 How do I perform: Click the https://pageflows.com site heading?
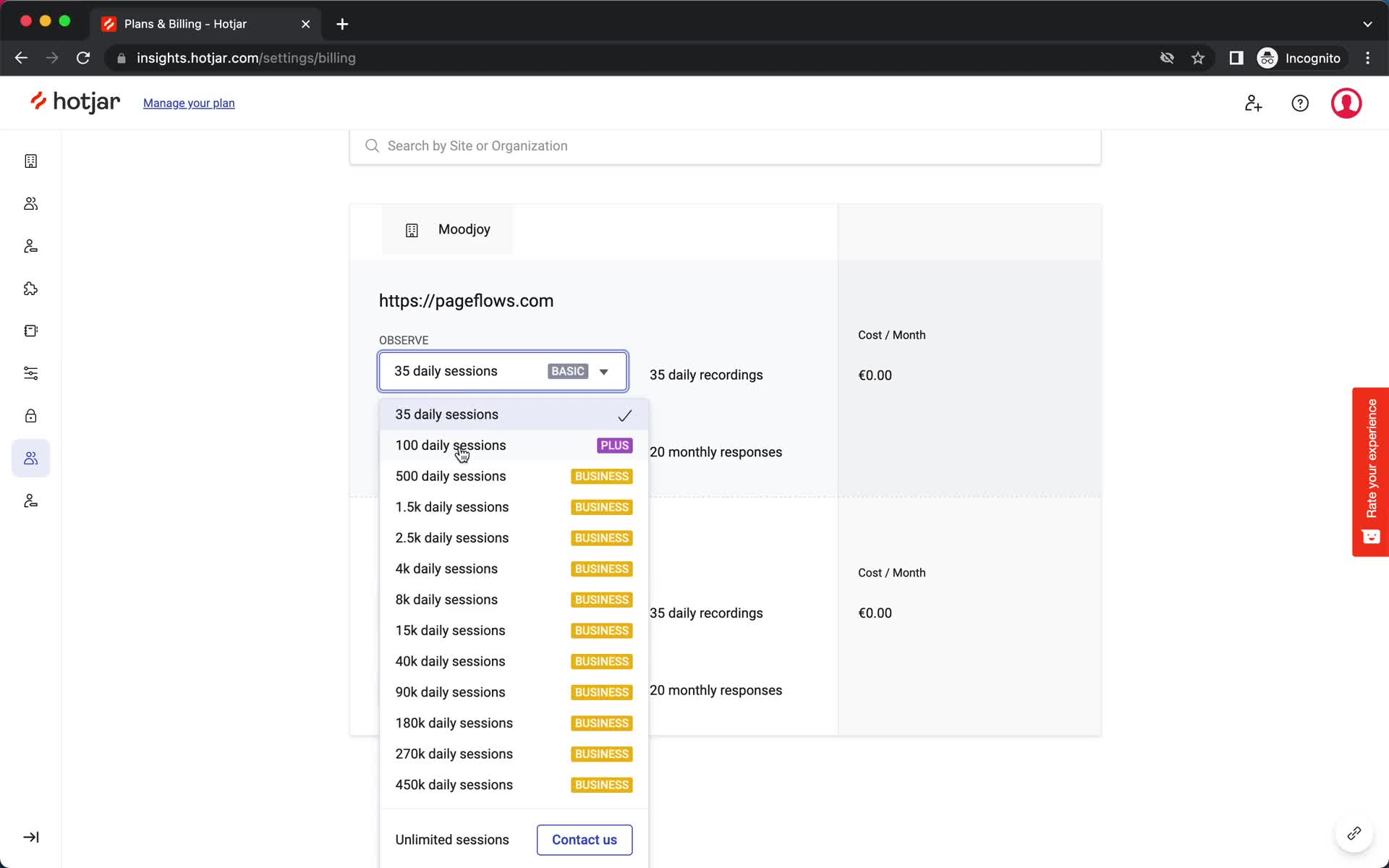(466, 301)
